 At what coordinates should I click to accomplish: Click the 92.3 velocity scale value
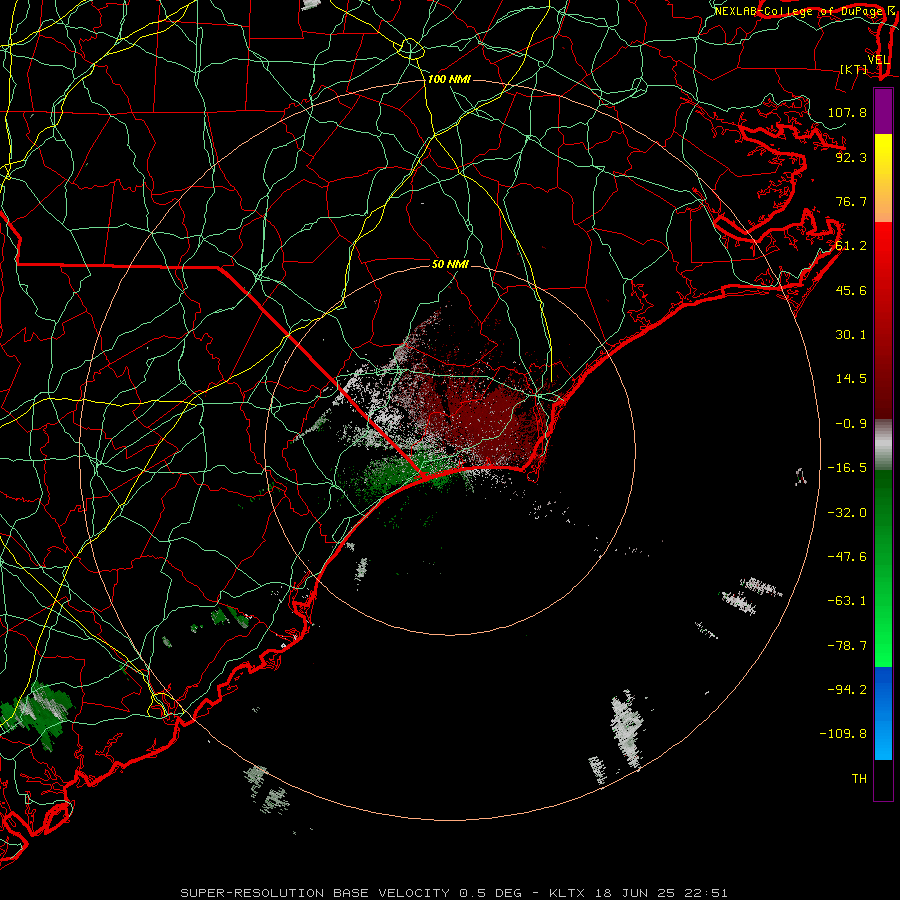click(x=851, y=157)
